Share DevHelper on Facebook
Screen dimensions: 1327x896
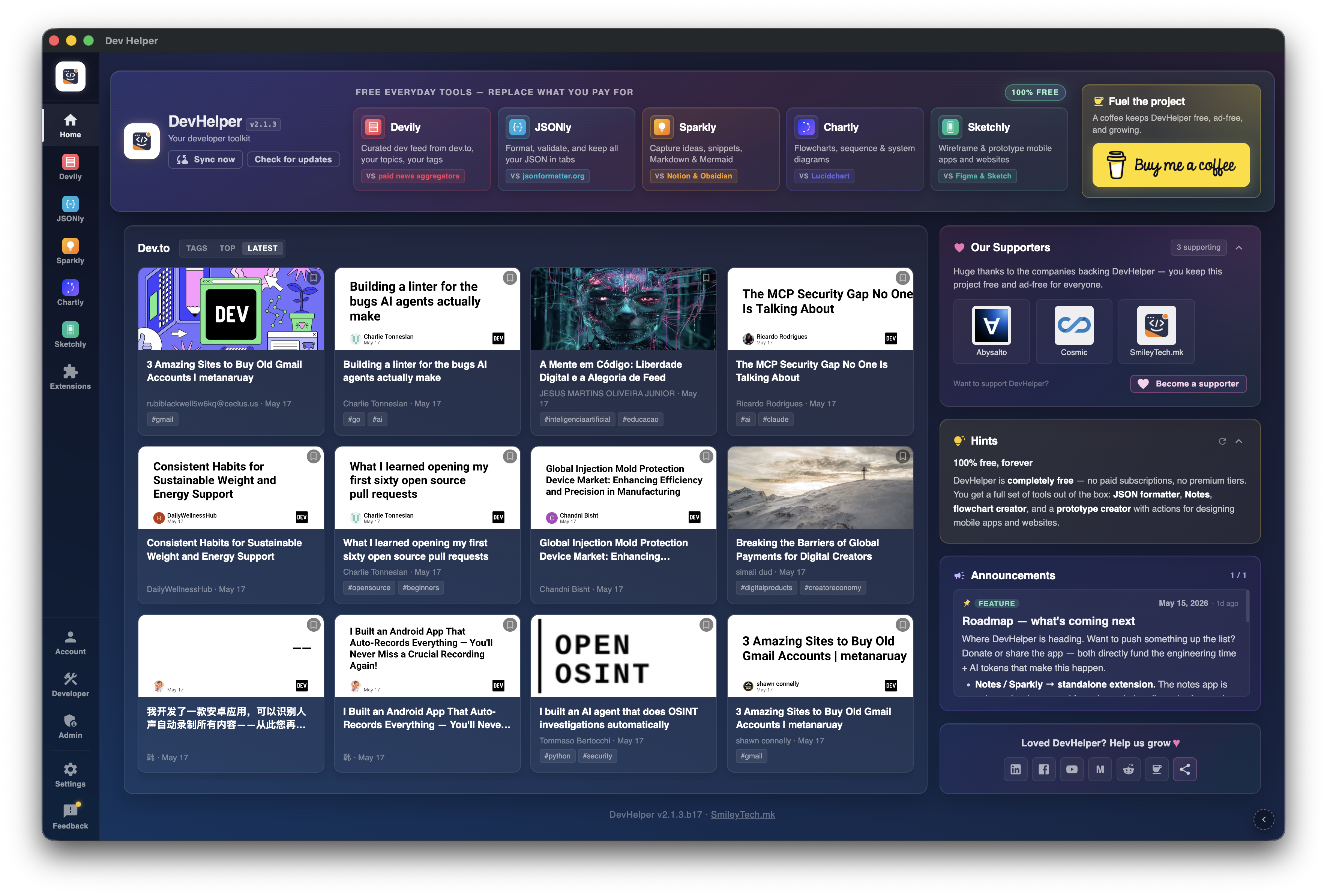1044,769
